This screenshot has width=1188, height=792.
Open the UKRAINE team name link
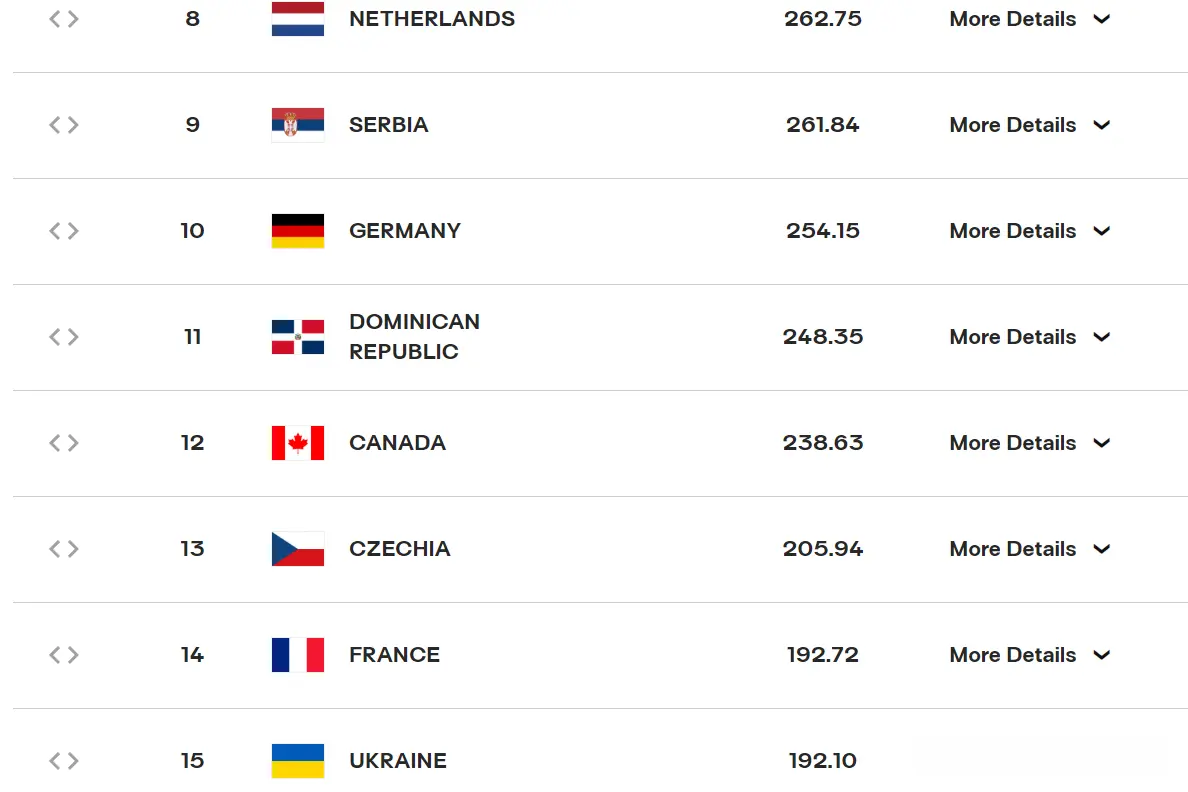[x=398, y=761]
